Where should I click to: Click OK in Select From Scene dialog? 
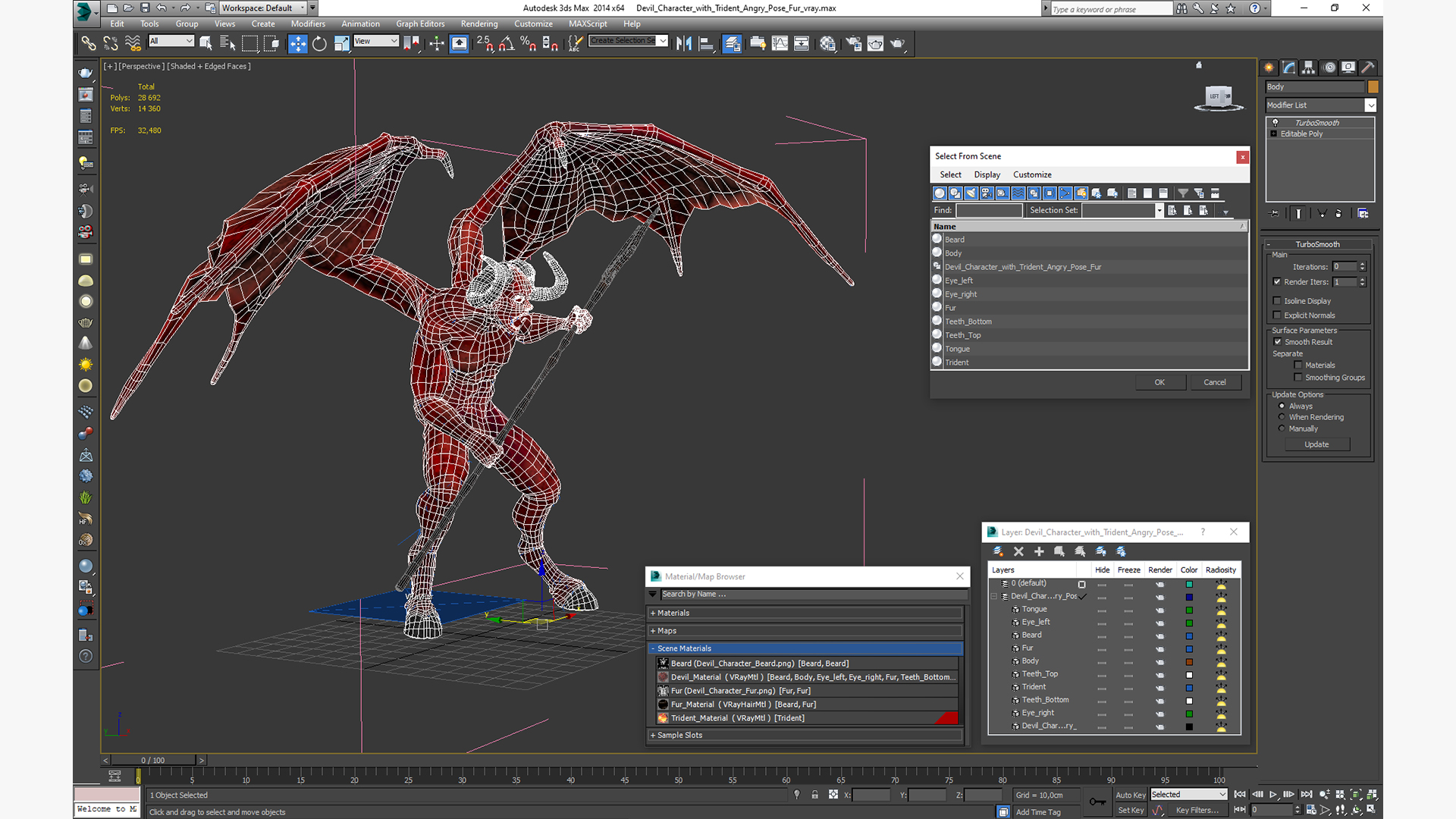(x=1159, y=382)
